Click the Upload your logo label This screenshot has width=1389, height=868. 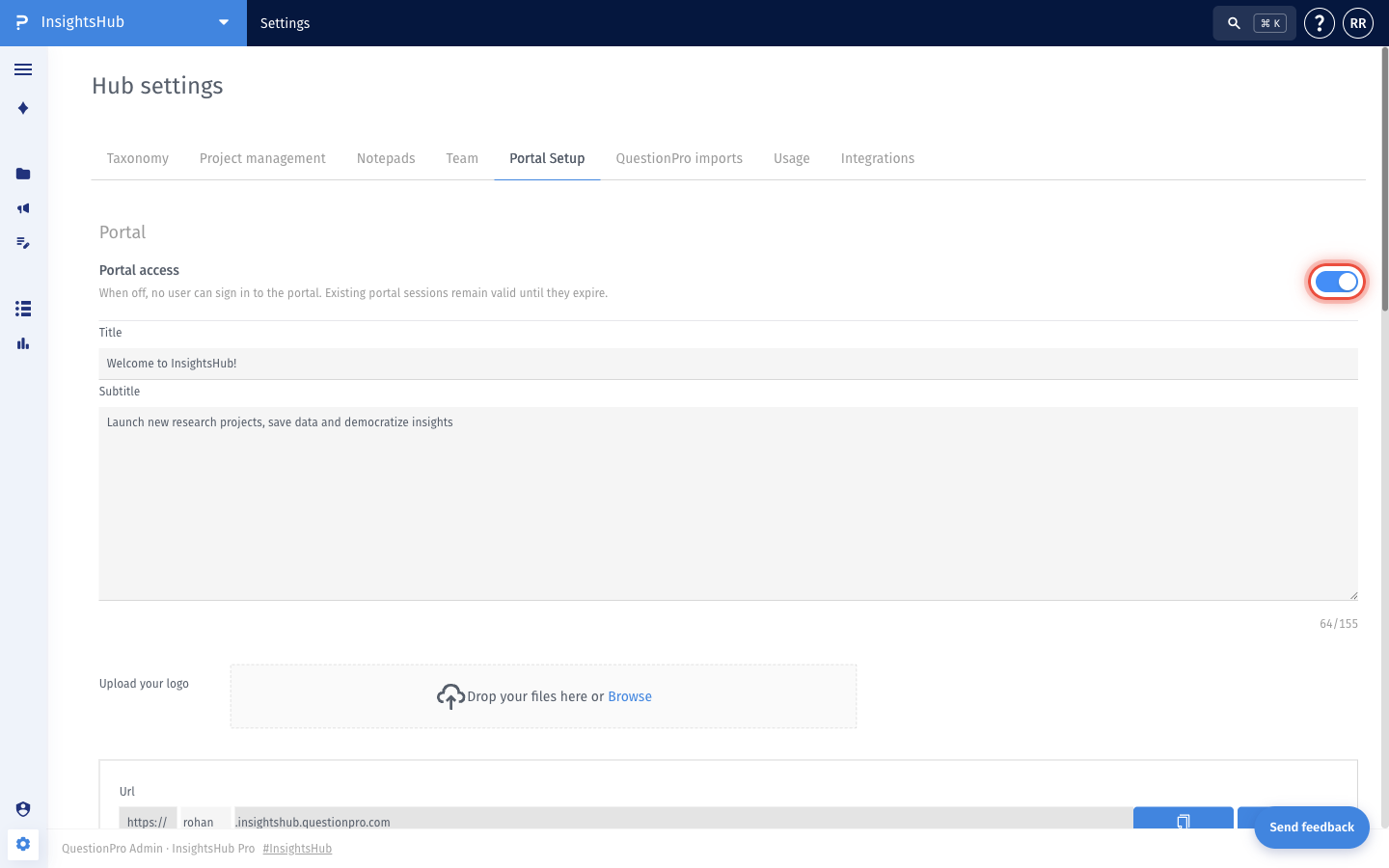[x=144, y=684]
